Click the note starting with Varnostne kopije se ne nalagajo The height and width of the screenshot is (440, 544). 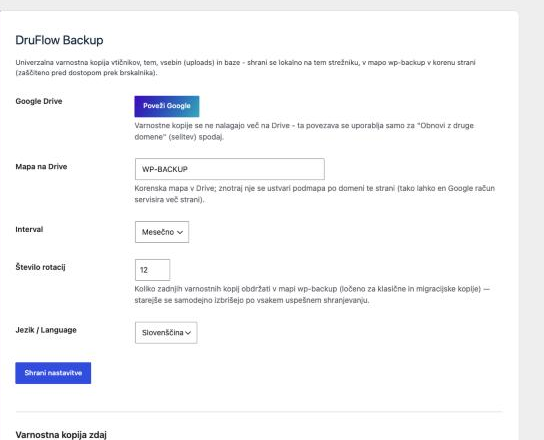(304, 131)
